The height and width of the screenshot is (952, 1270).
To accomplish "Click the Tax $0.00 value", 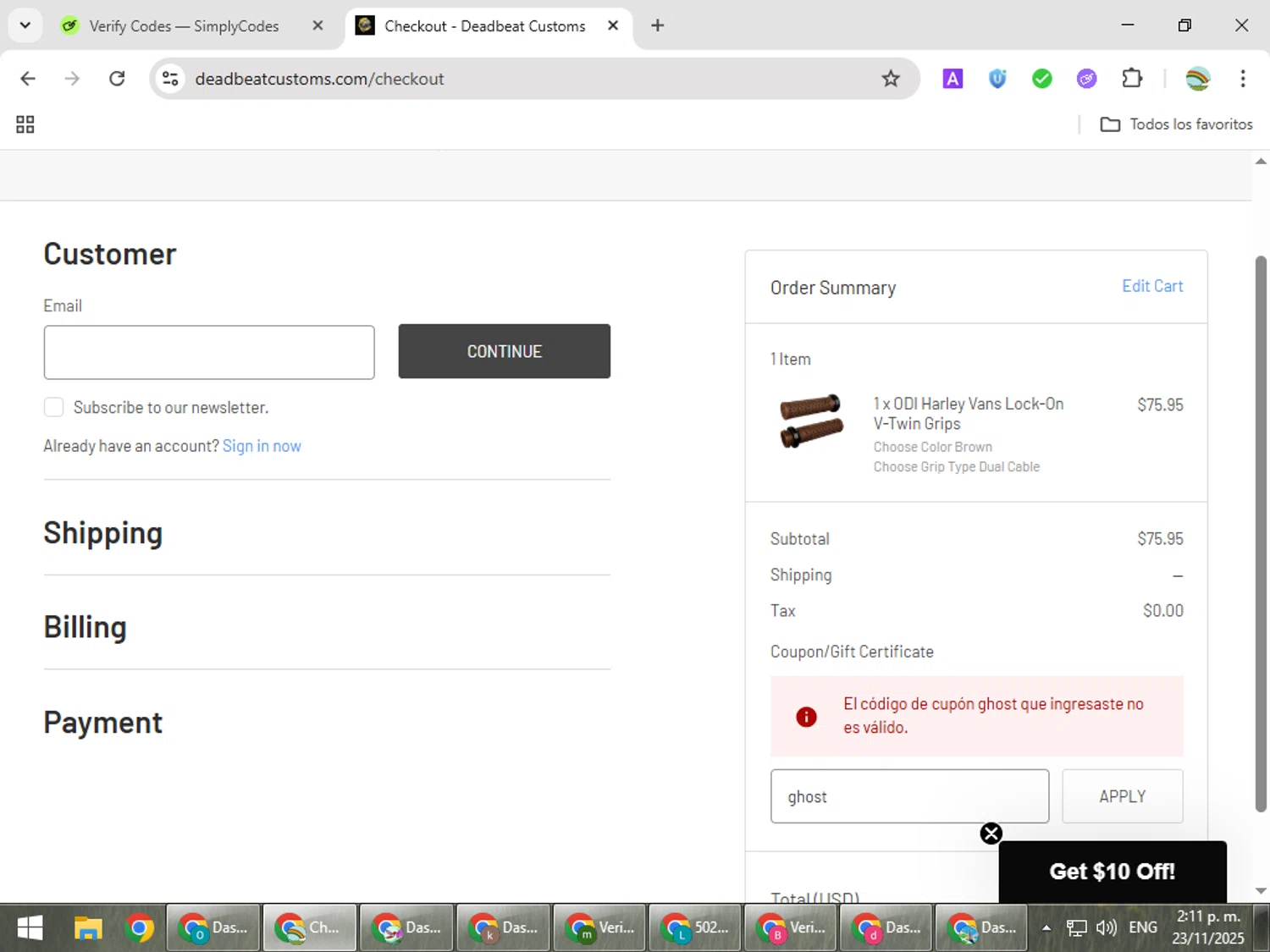I will tap(1162, 611).
